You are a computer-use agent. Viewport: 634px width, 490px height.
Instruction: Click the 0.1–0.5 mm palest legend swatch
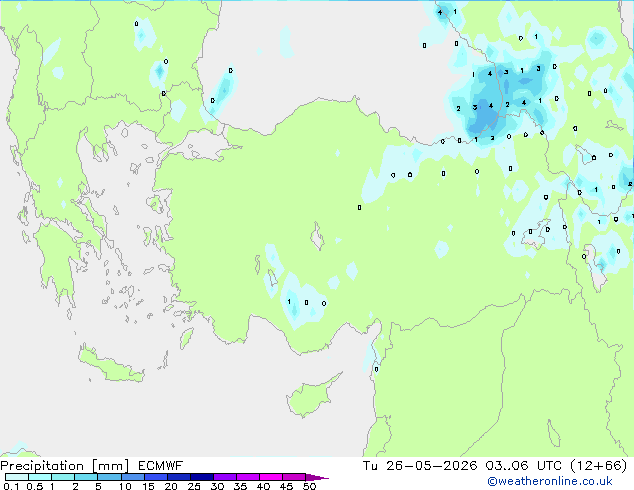[x=17, y=477]
